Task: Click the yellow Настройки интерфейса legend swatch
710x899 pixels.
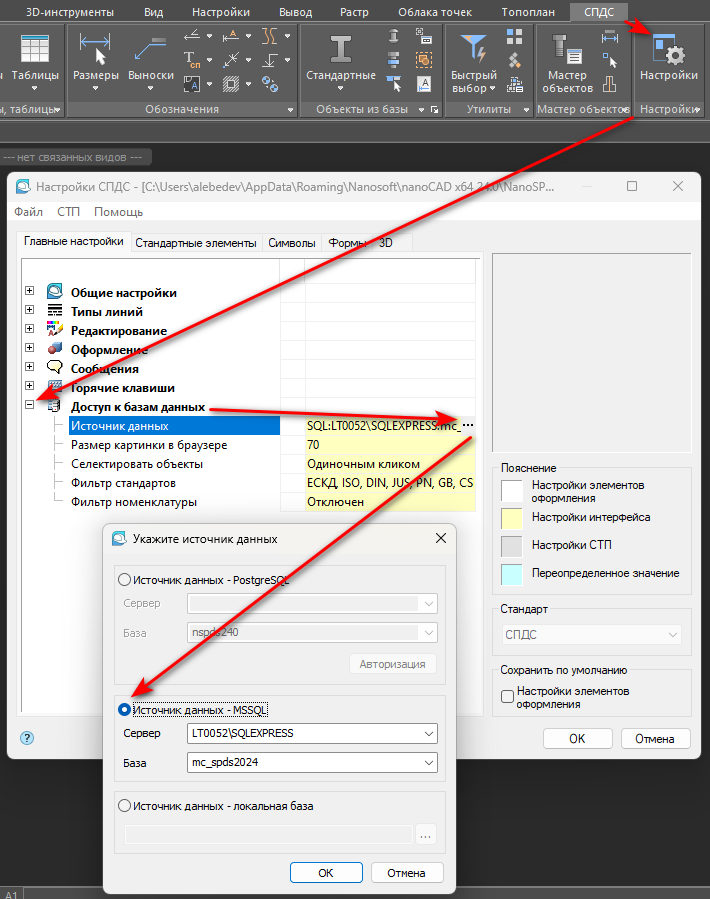Action: pyautogui.click(x=512, y=518)
